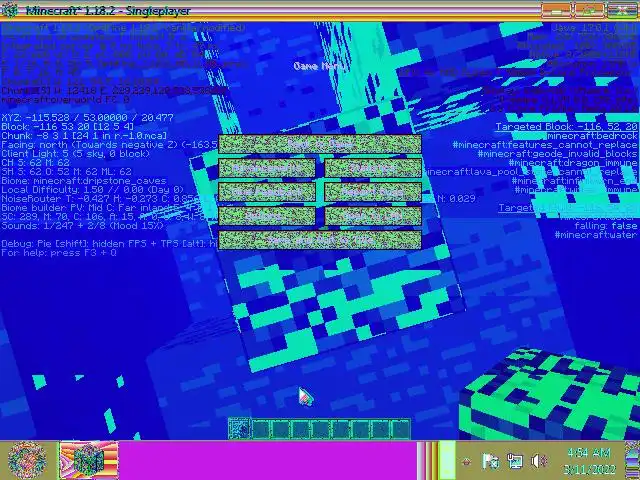Open the Statistics screen
Image resolution: width=640 pixels, height=480 pixels.
[x=373, y=168]
